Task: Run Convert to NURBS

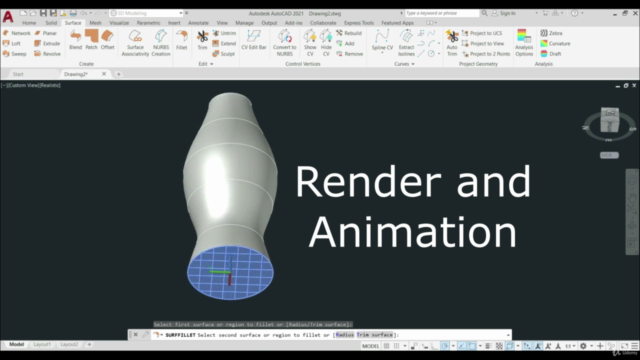Action: pos(284,43)
